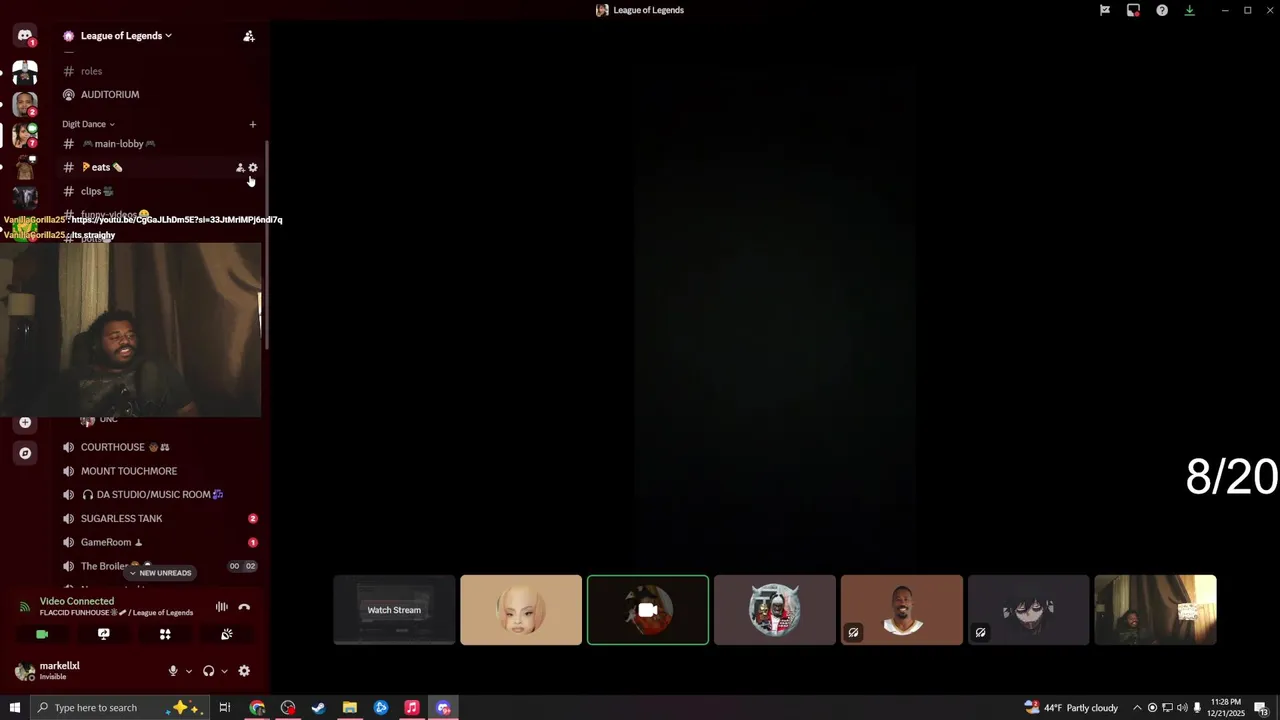Click plus to create channel in Digit Dance
Viewport: 1280px width, 720px height.
(x=252, y=124)
